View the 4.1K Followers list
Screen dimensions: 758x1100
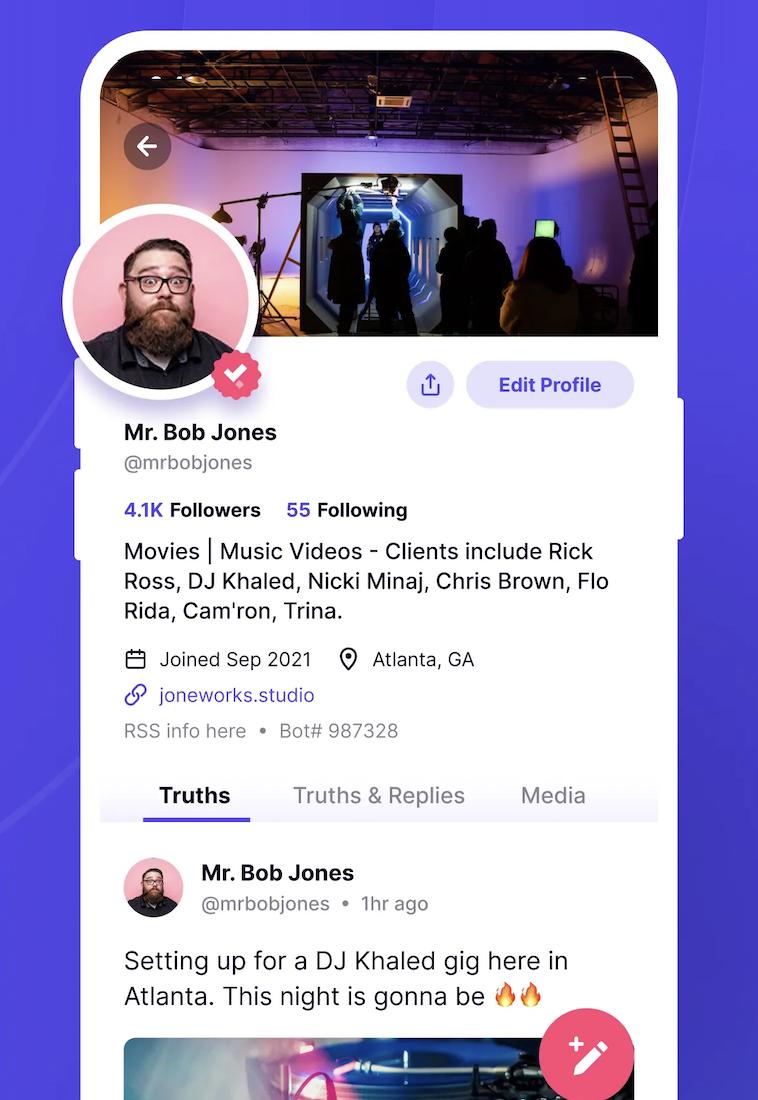(x=192, y=510)
